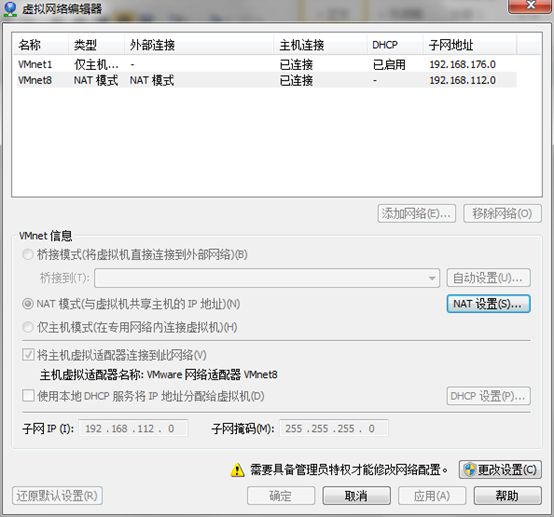This screenshot has width=554, height=517.
Task: Click 已启用 DHCP cell for VMnet1
Action: 389,65
